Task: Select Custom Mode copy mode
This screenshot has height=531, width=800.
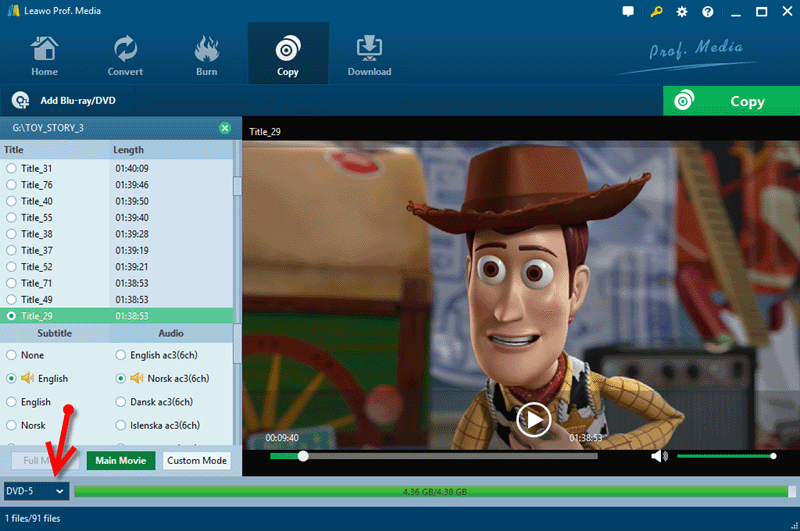Action: pos(197,461)
